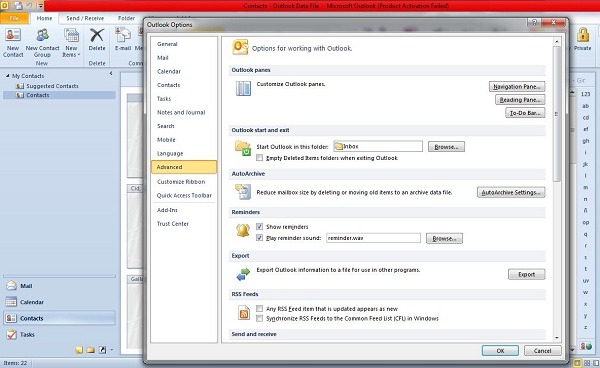Select Search category in Outlook Options
Image resolution: width=600 pixels, height=368 pixels.
[184, 126]
